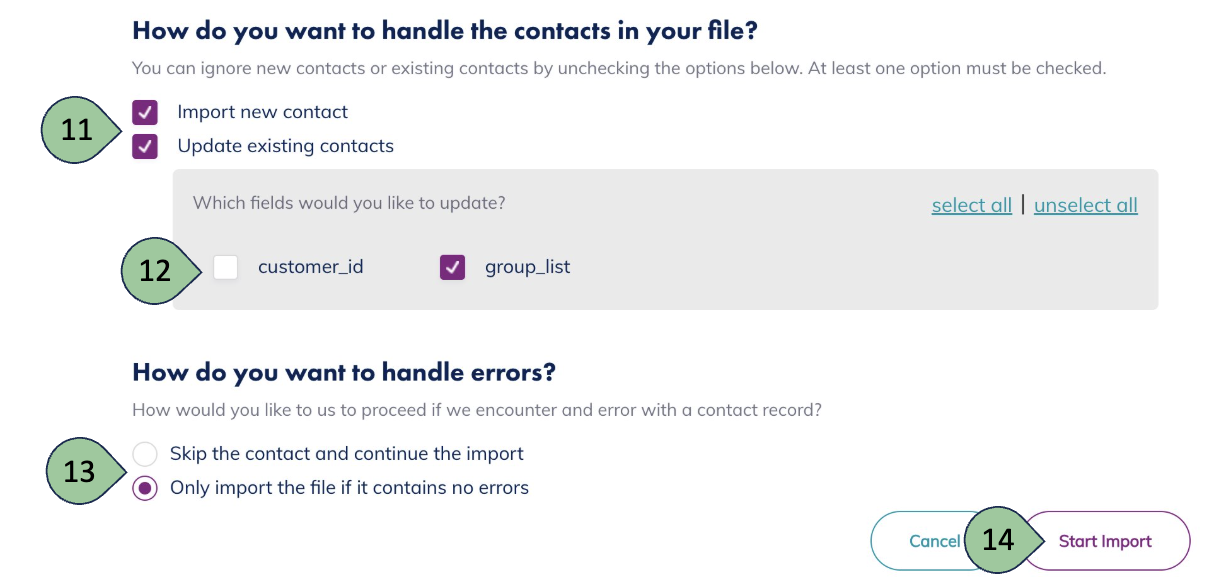Select the Only import if no errors radio

tap(145, 488)
